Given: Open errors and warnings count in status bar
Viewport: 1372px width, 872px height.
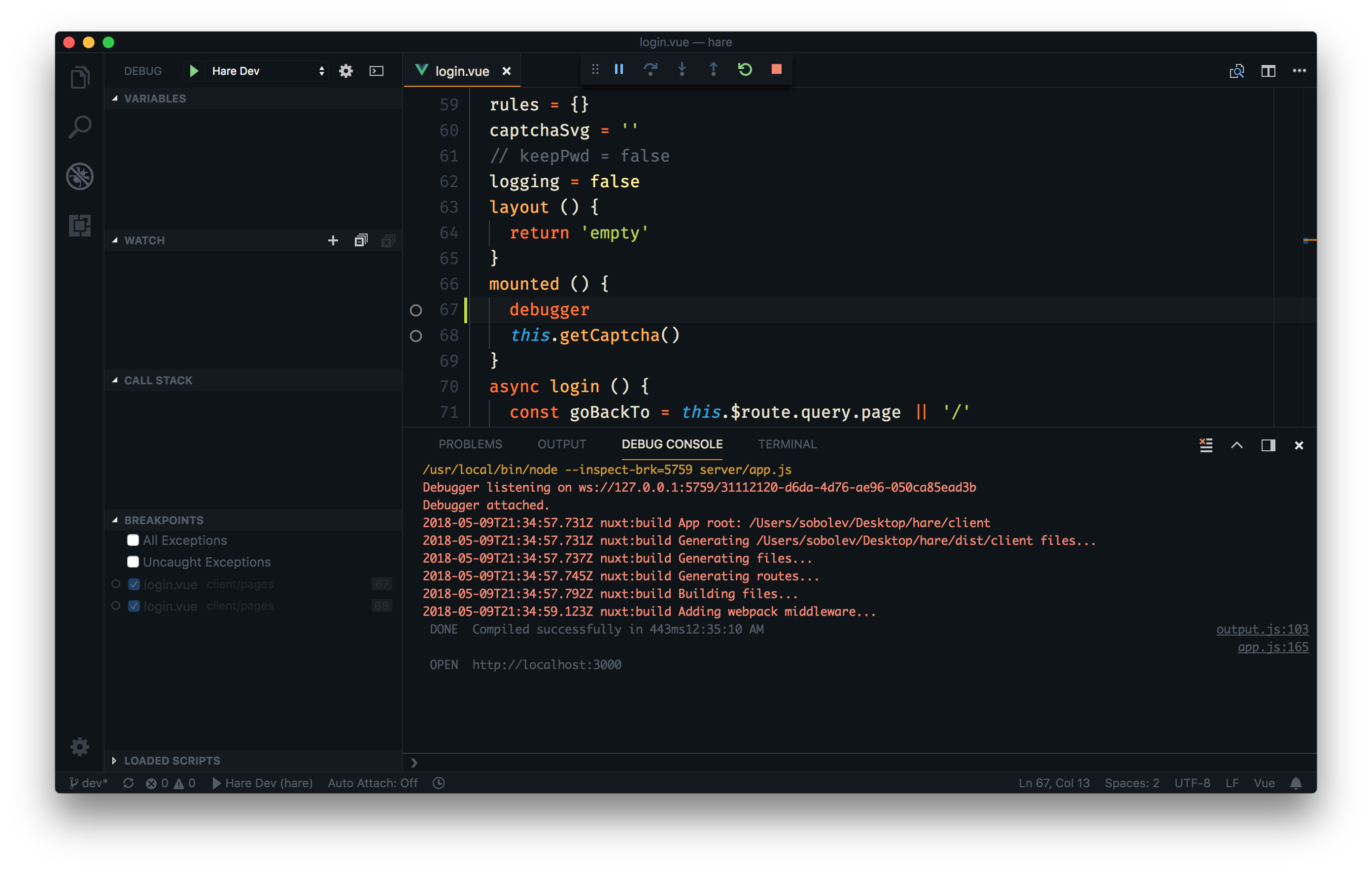Looking at the screenshot, I should 171,783.
